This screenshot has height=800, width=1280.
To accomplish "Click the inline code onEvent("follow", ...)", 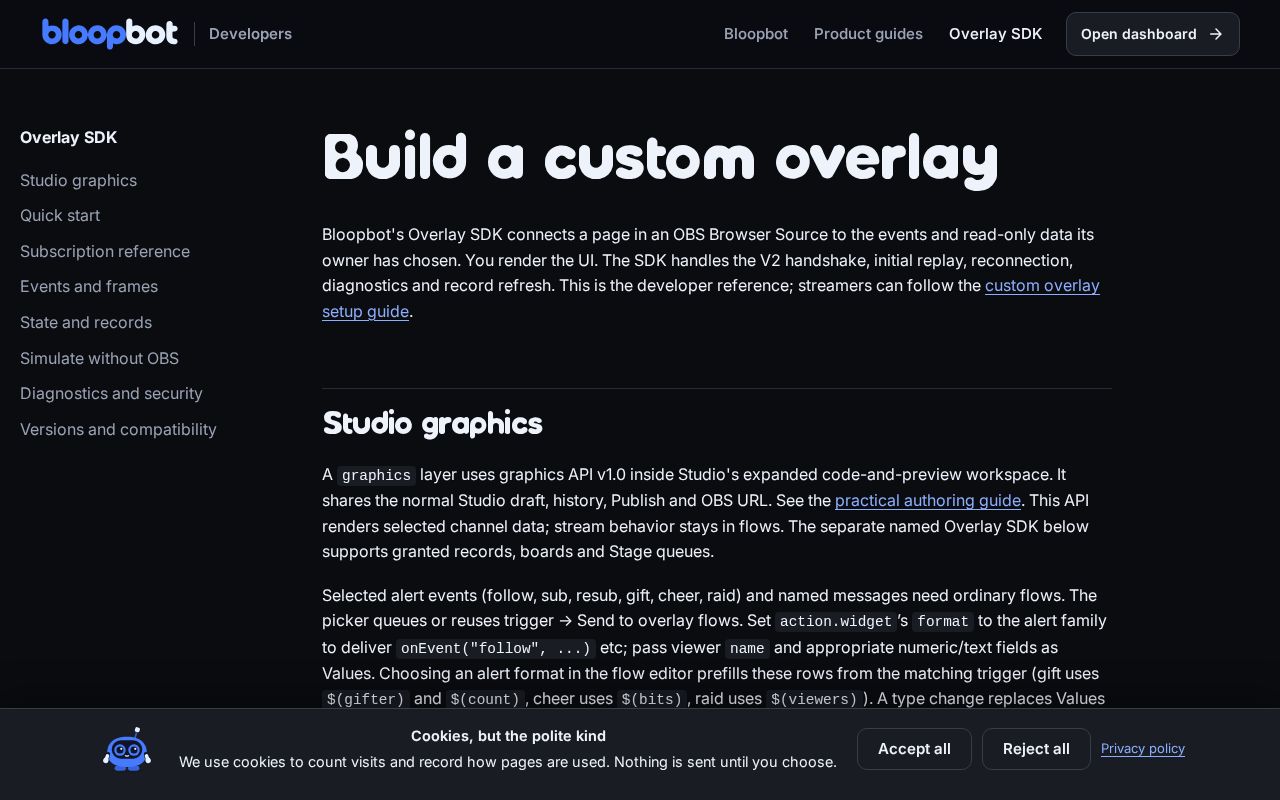I will pos(496,648).
